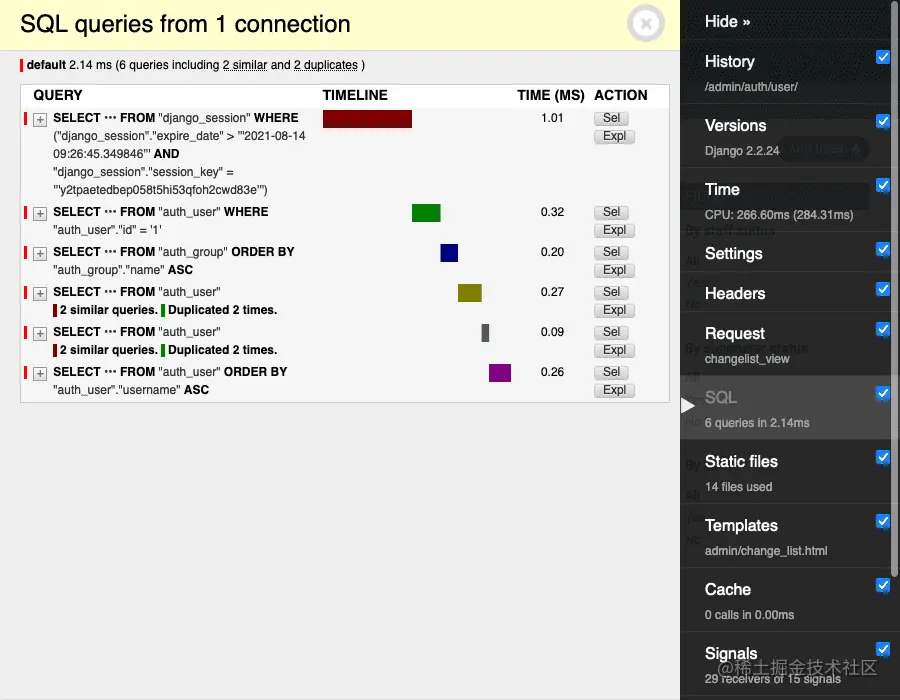Click the purple timeline bar
The width and height of the screenshot is (900, 700).
tap(500, 373)
